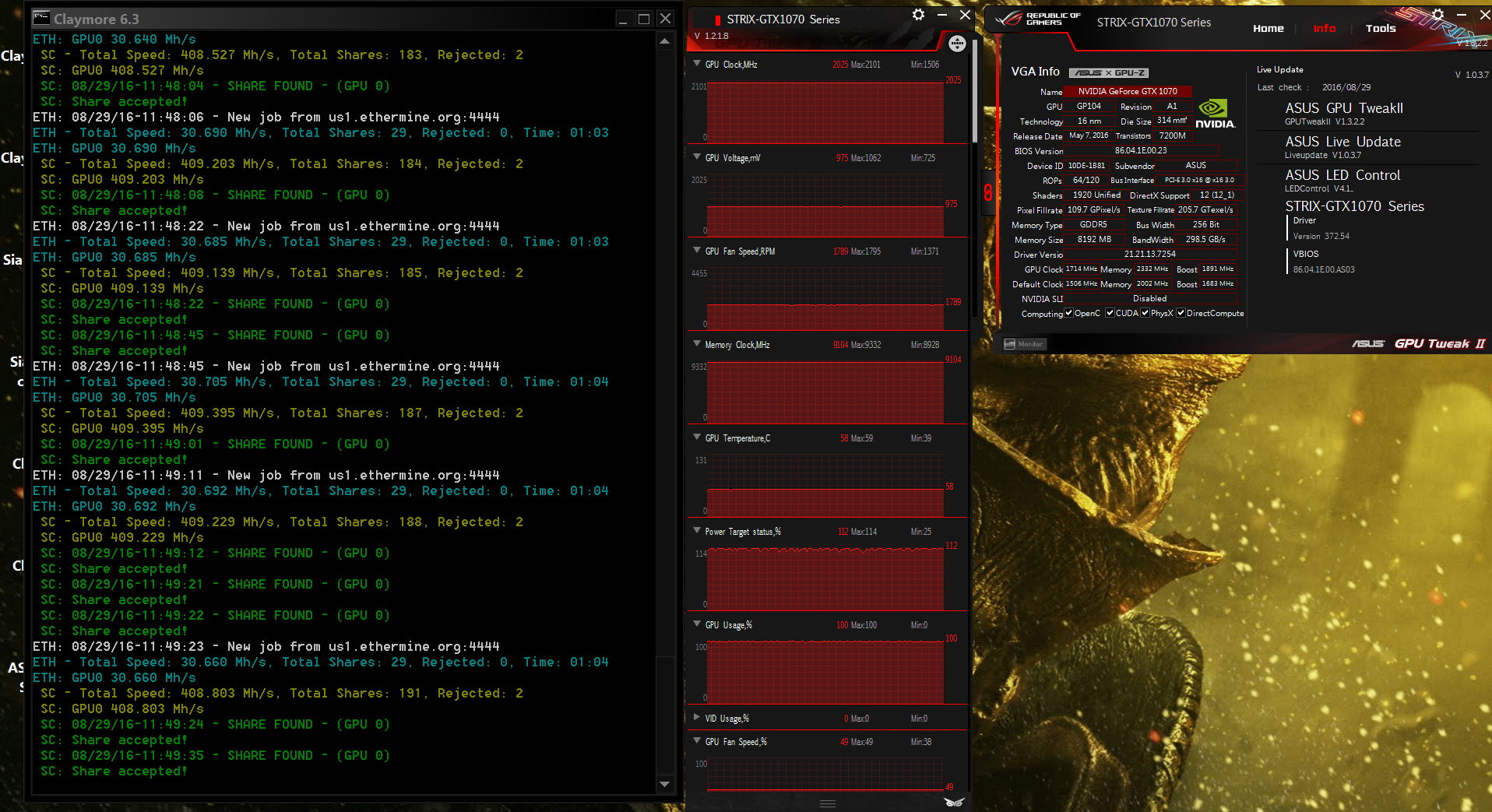This screenshot has width=1492, height=812.
Task: Click the red chain-link icon on GPU Tweak edge
Action: [x=988, y=192]
